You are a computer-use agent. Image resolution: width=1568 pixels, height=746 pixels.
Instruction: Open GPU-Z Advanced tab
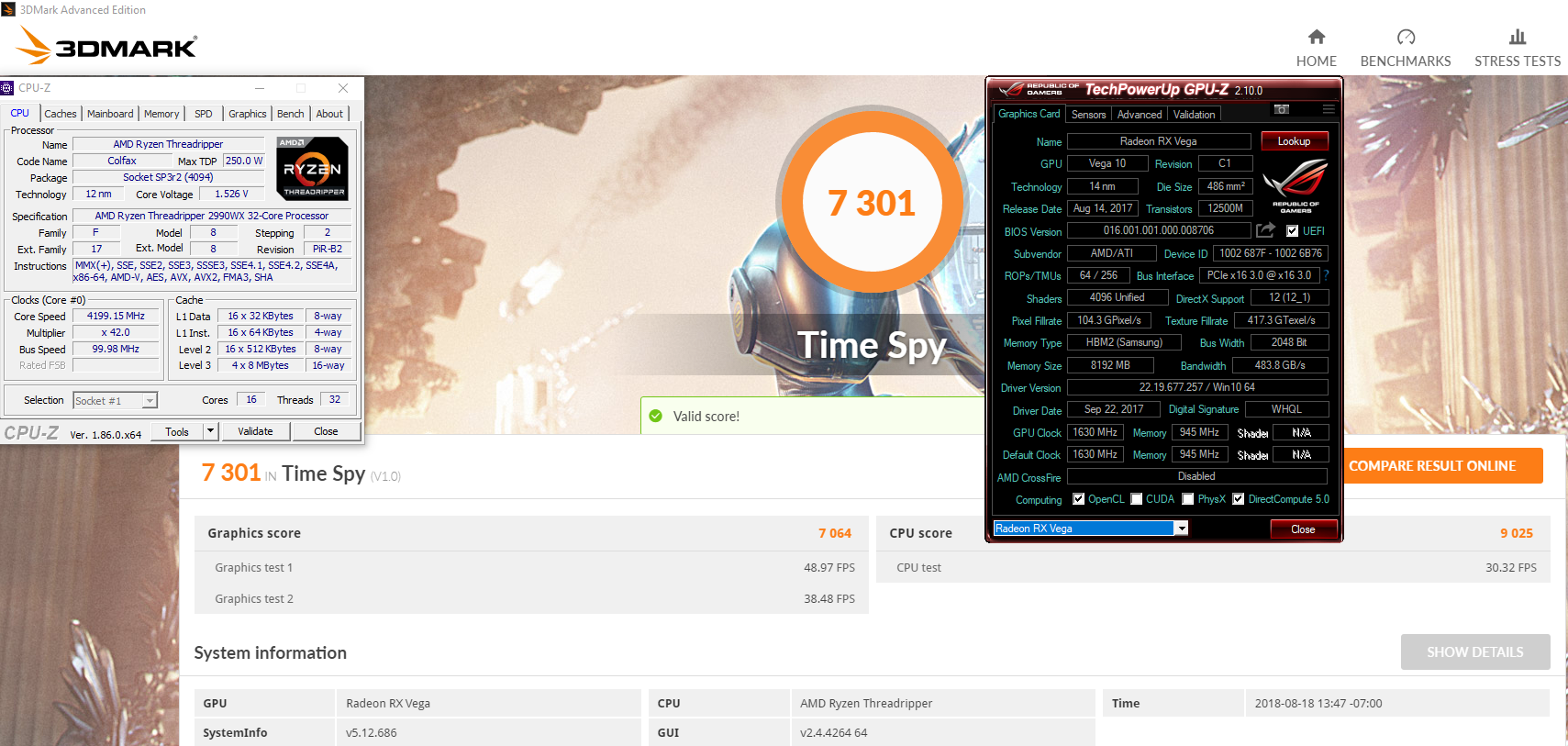coord(1140,115)
